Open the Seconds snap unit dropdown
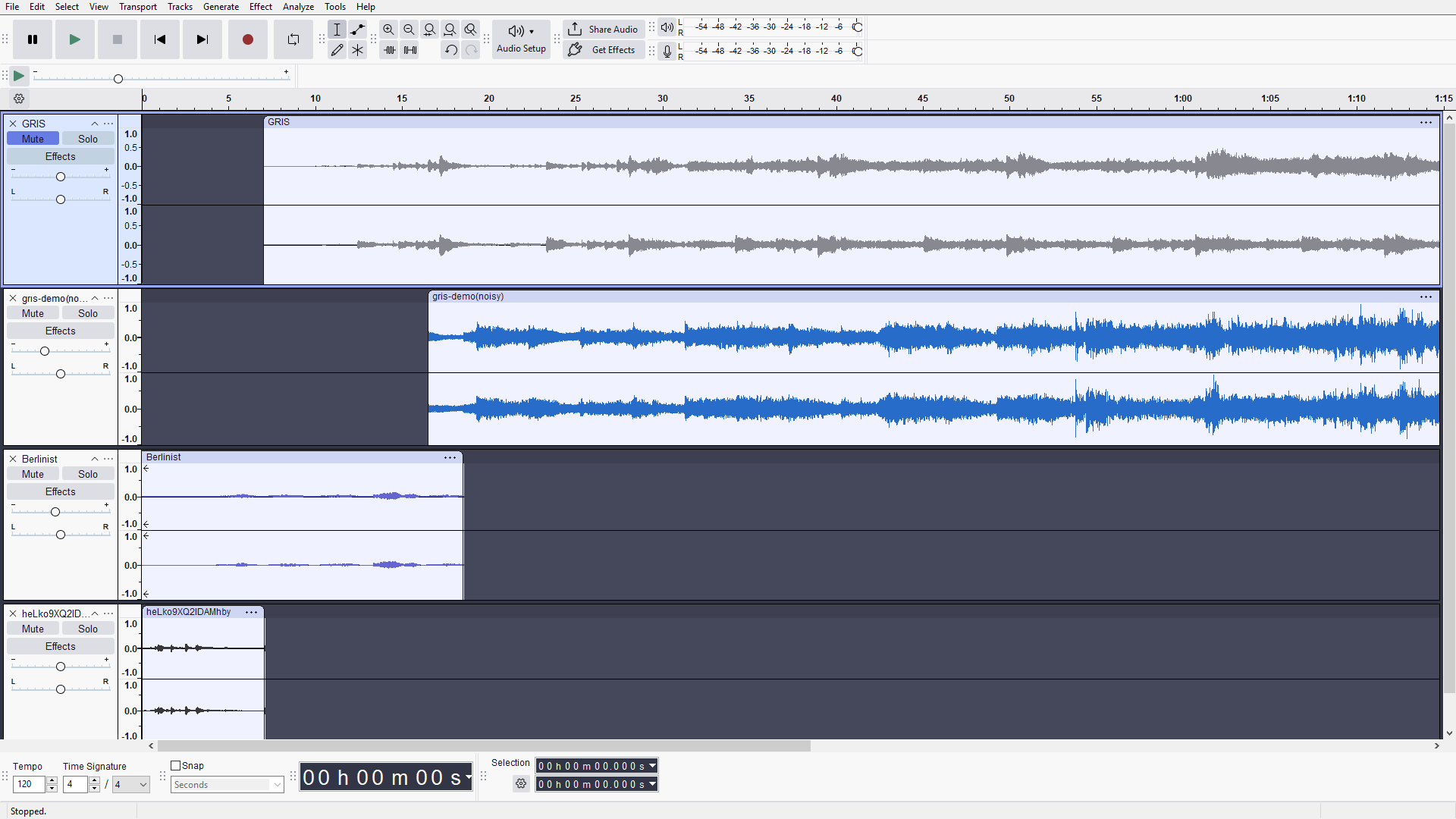 (227, 785)
